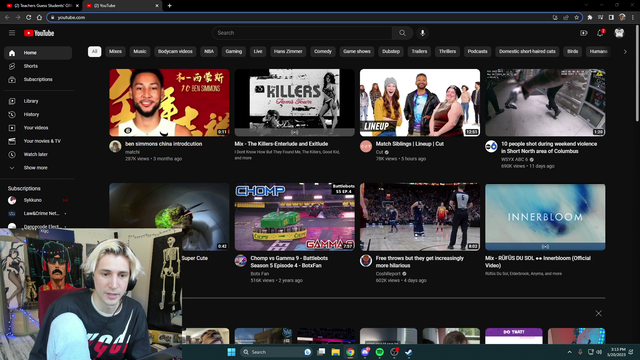Open Chomp vs Gamma 9 thumbnail
640x360 pixels.
pyautogui.click(x=295, y=217)
